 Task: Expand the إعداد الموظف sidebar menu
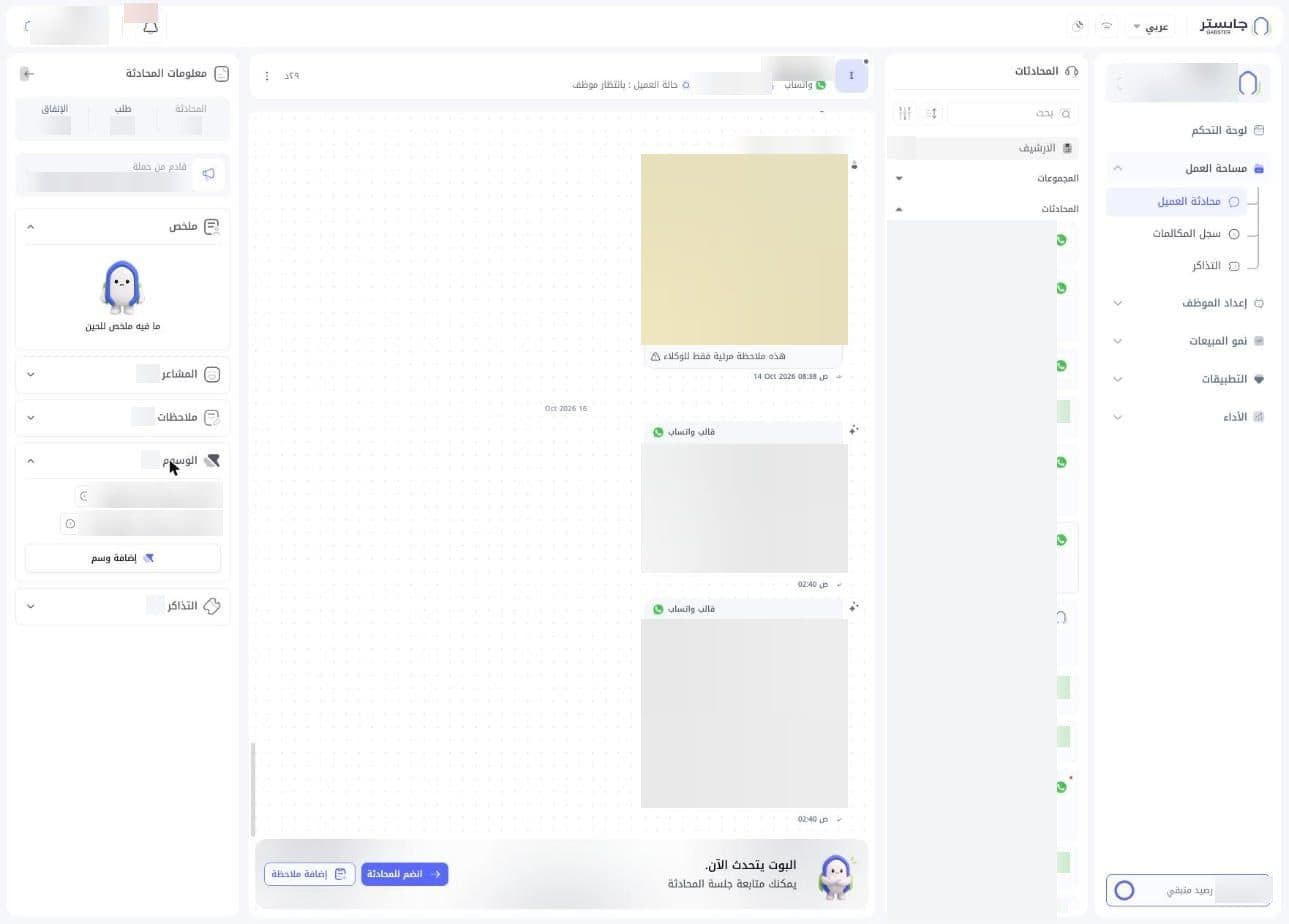click(1117, 303)
